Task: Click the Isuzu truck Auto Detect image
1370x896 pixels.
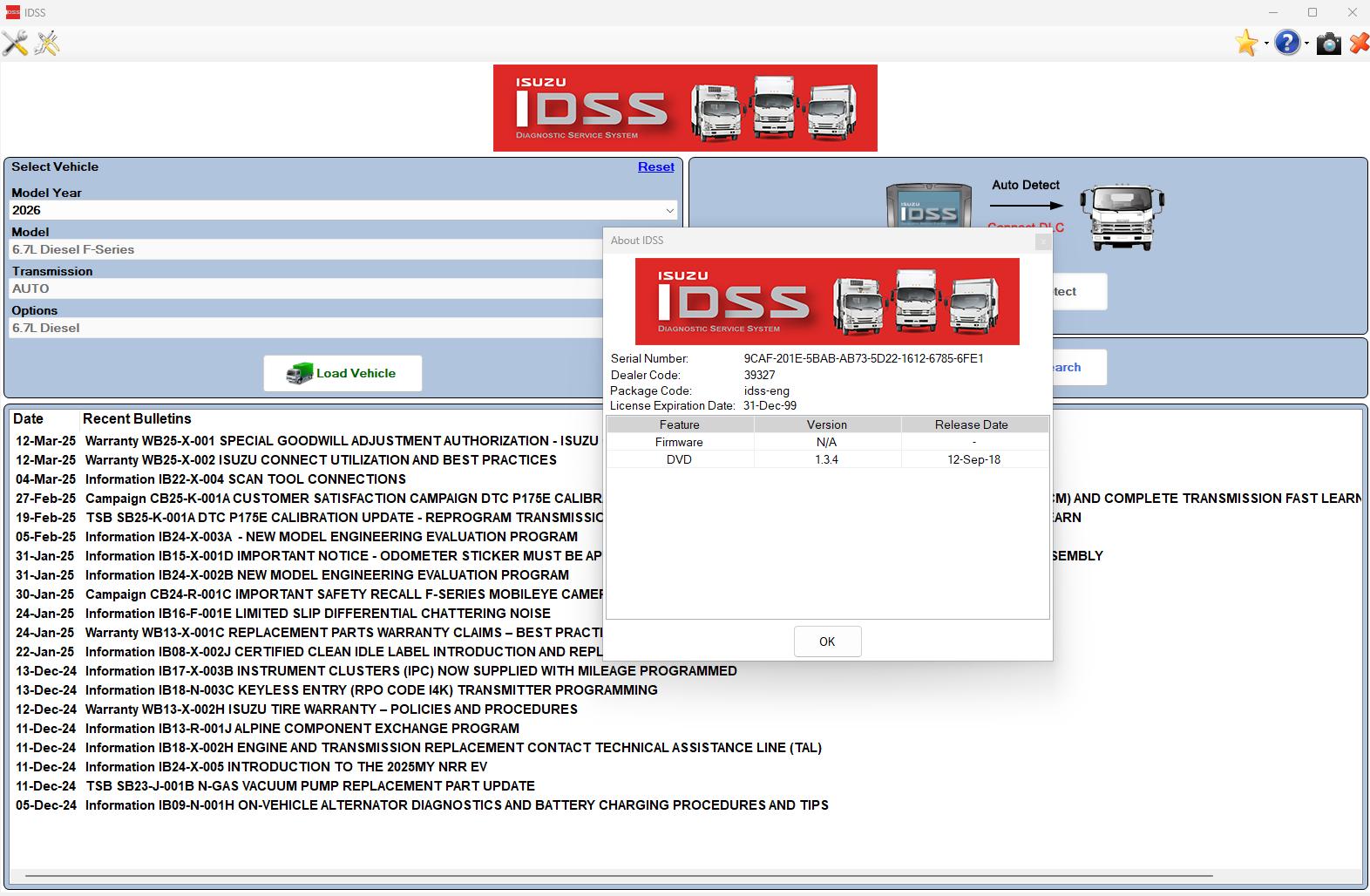Action: [x=1122, y=217]
